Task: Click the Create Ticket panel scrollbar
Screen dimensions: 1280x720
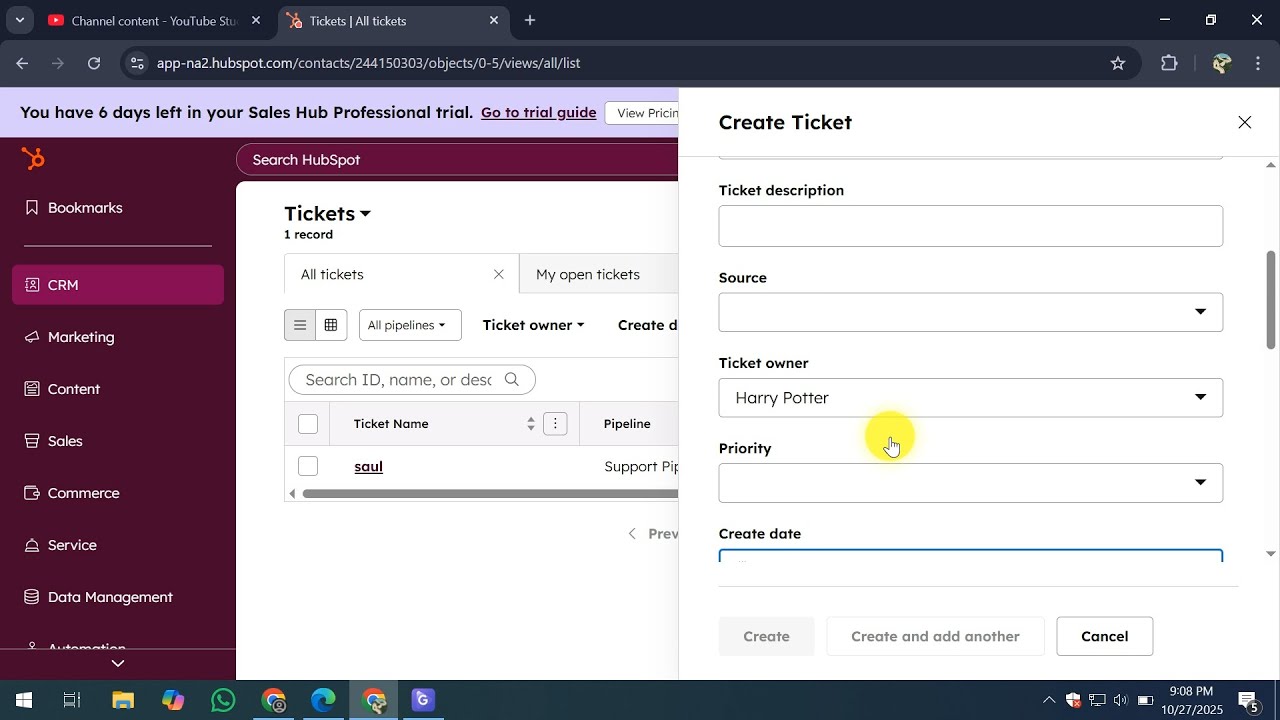Action: tap(1271, 299)
